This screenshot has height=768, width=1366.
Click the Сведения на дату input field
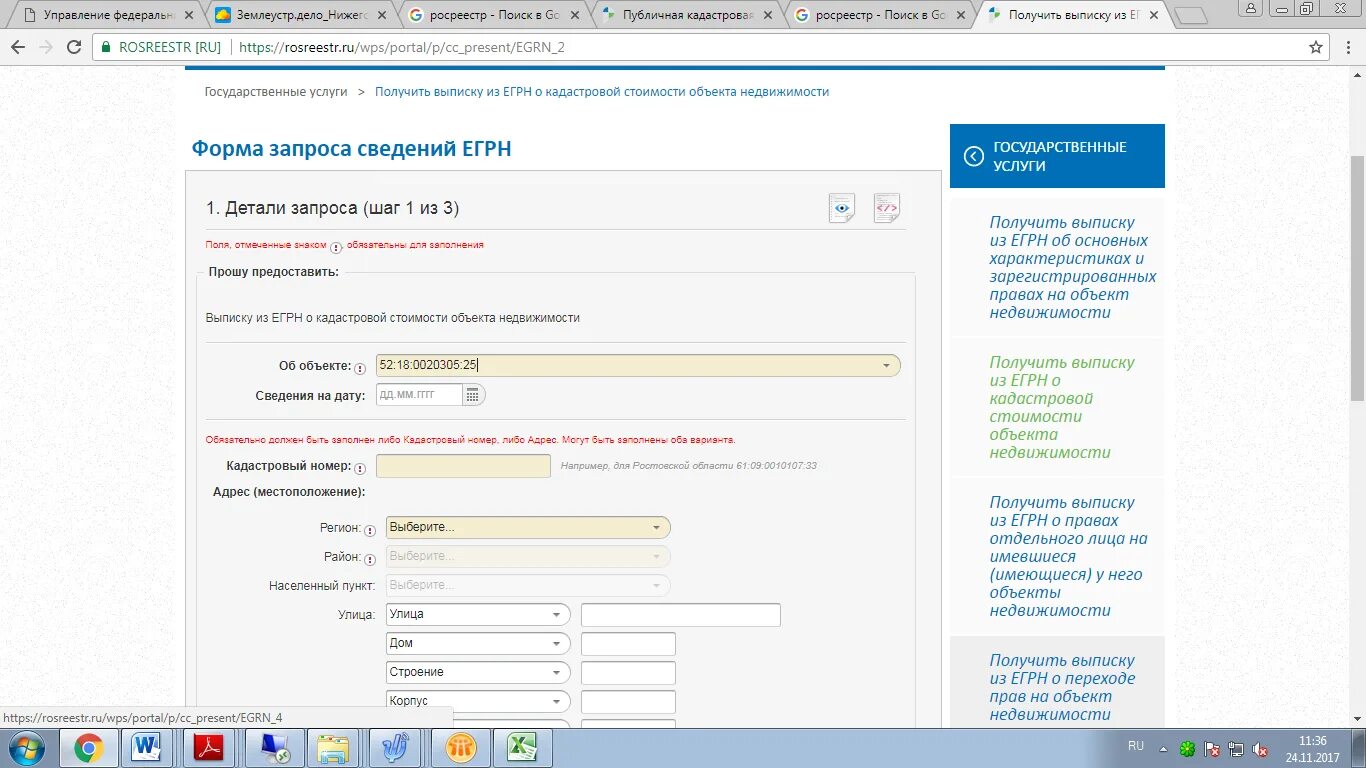click(x=419, y=395)
